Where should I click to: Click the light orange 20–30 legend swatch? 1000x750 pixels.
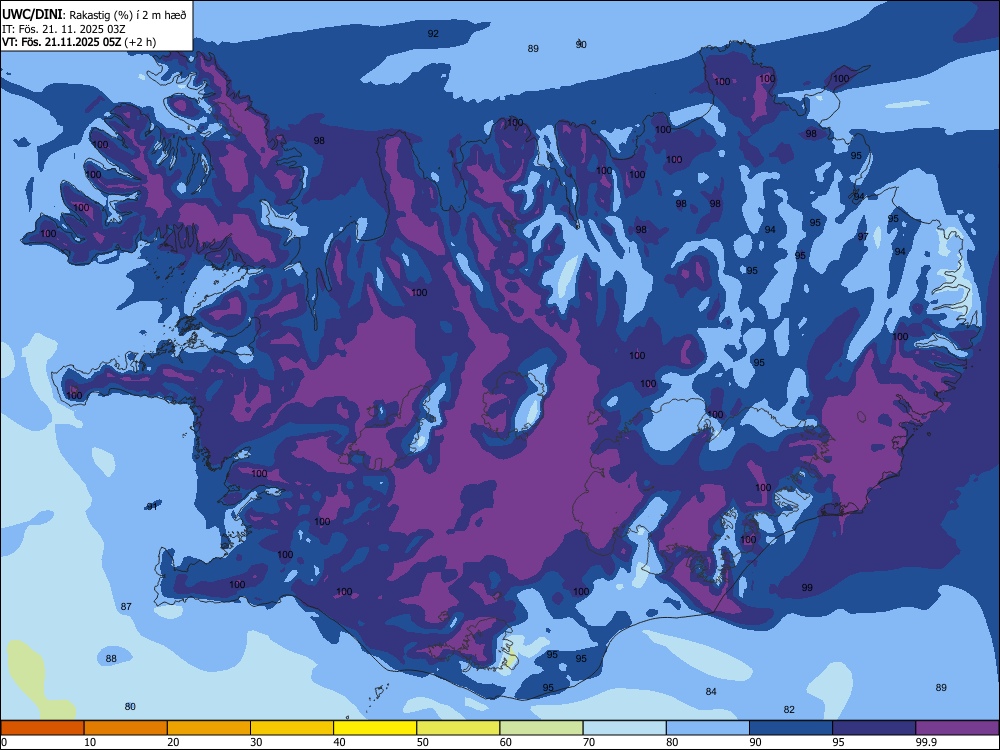tap(209, 728)
